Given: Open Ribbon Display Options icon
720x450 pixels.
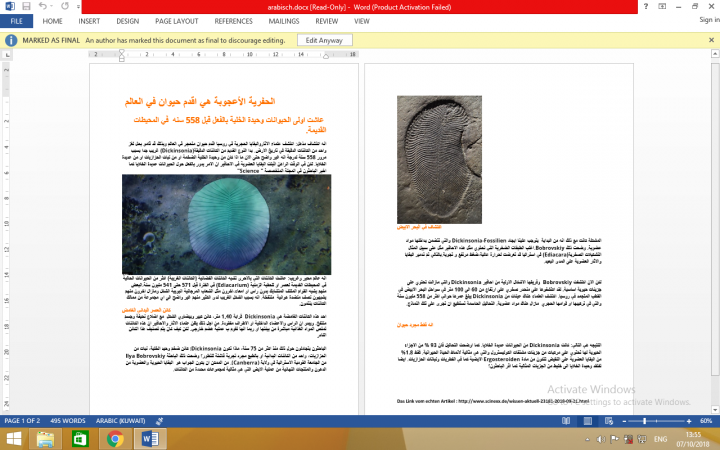Looking at the screenshot, I should (662, 6).
